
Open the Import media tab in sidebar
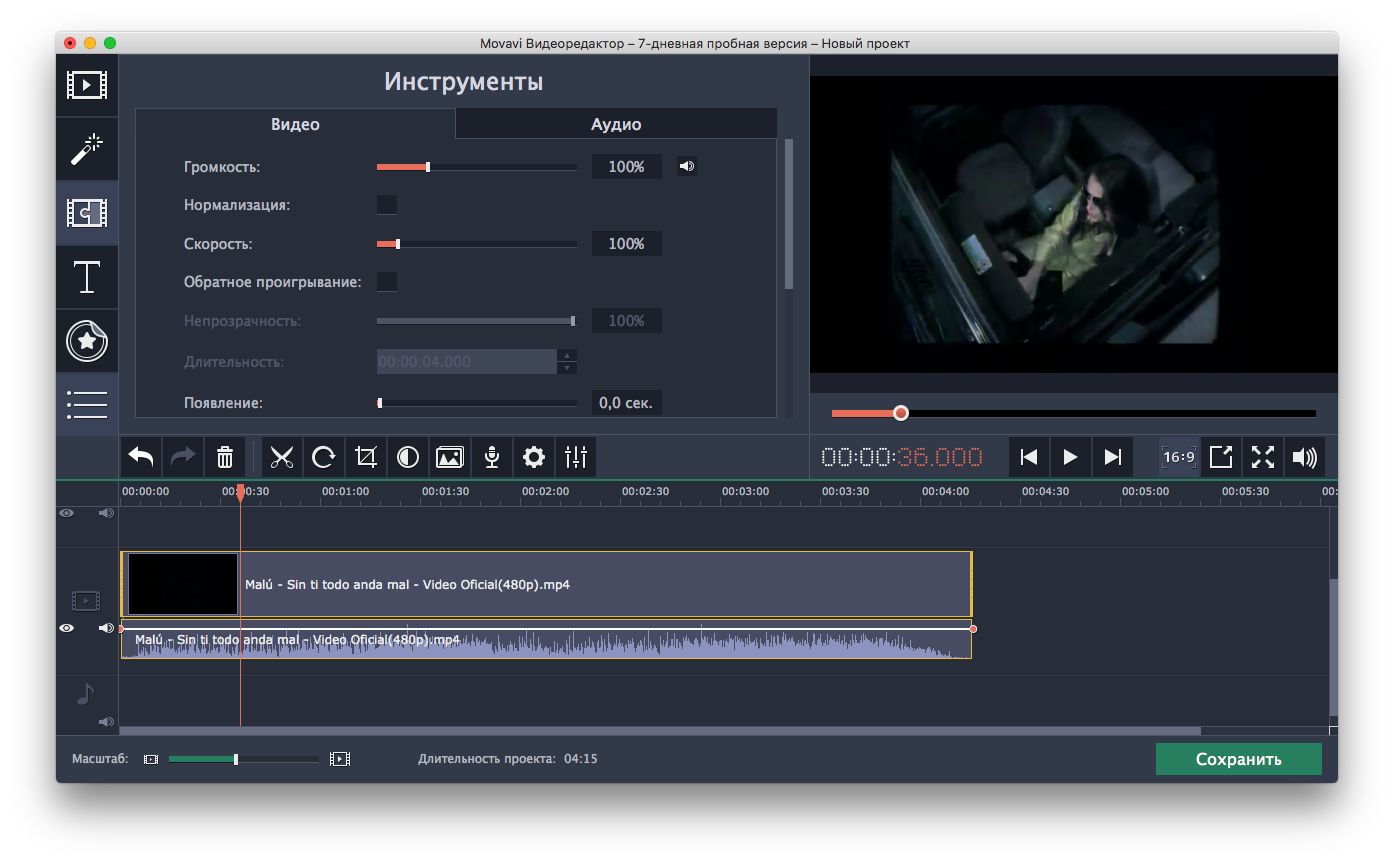(87, 85)
